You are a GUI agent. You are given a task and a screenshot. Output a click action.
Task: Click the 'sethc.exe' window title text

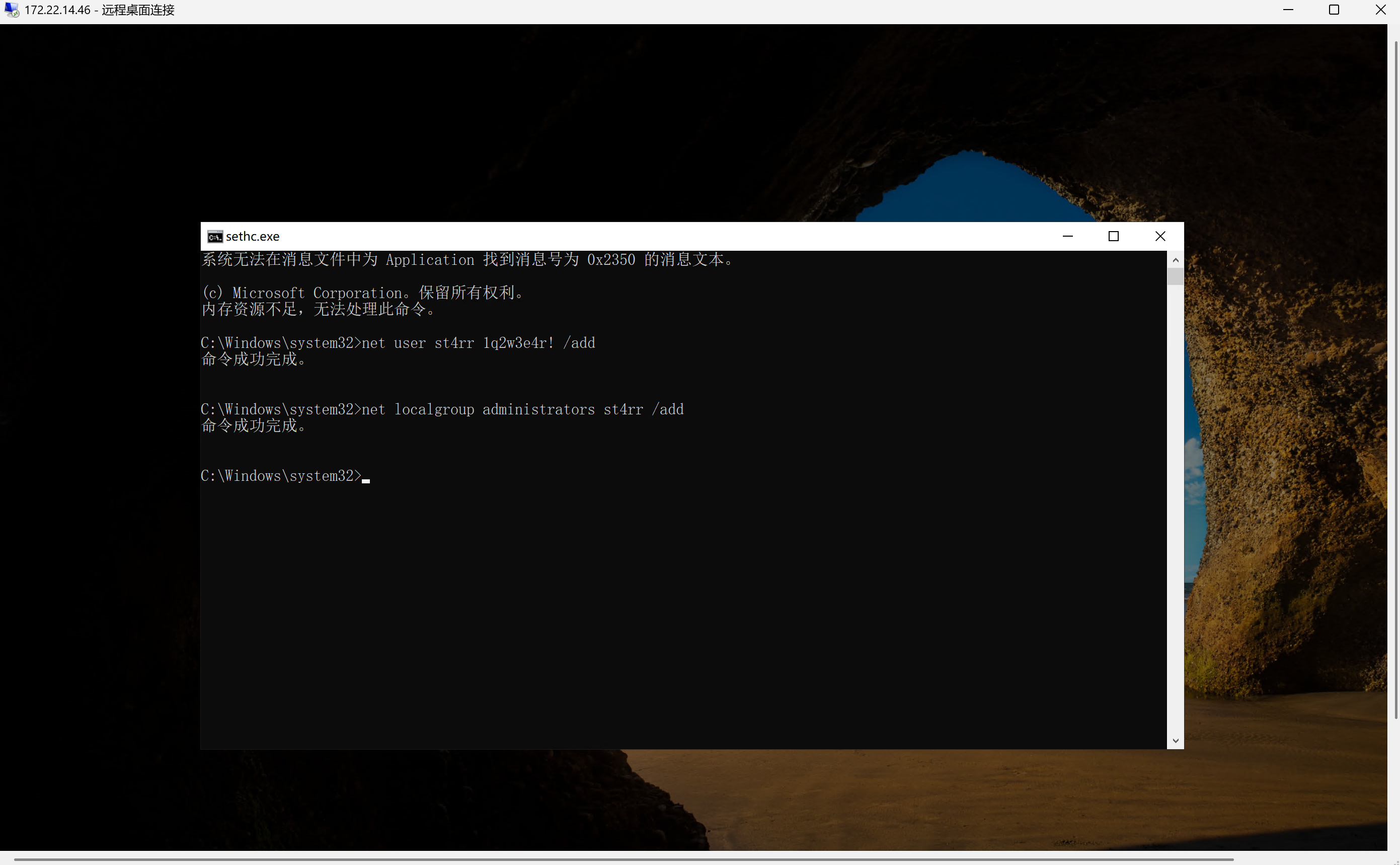pyautogui.click(x=253, y=236)
